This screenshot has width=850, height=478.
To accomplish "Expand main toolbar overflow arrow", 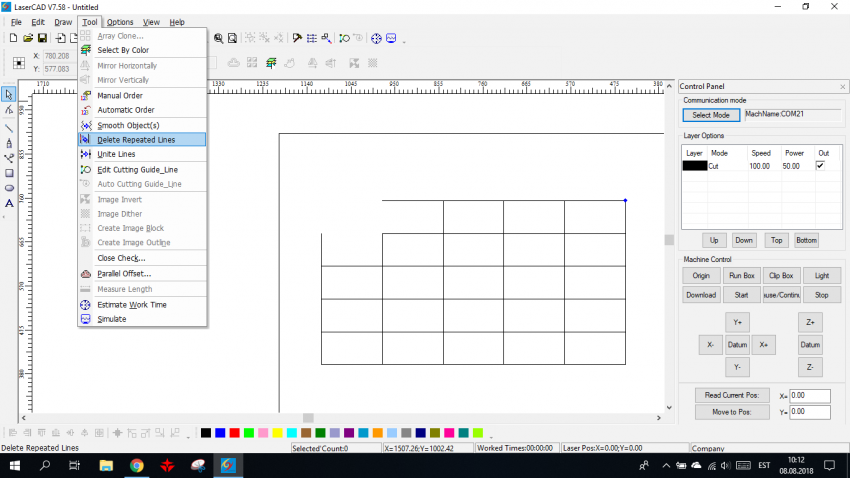I will (404, 41).
